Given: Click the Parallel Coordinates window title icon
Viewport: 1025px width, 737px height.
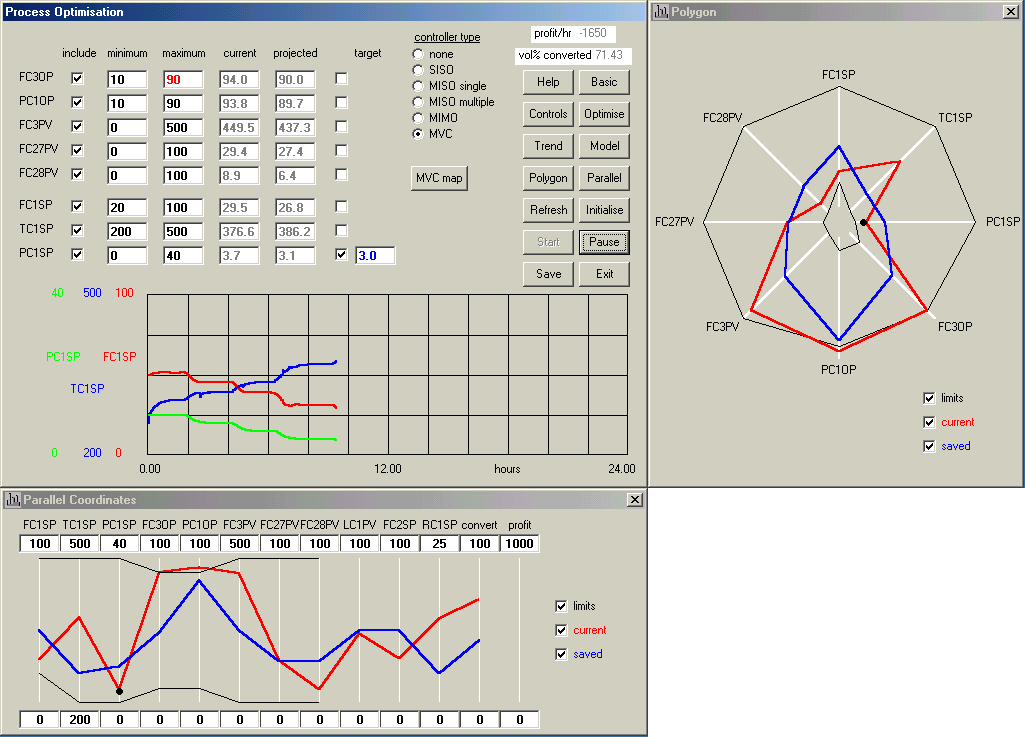Looking at the screenshot, I should (x=13, y=499).
